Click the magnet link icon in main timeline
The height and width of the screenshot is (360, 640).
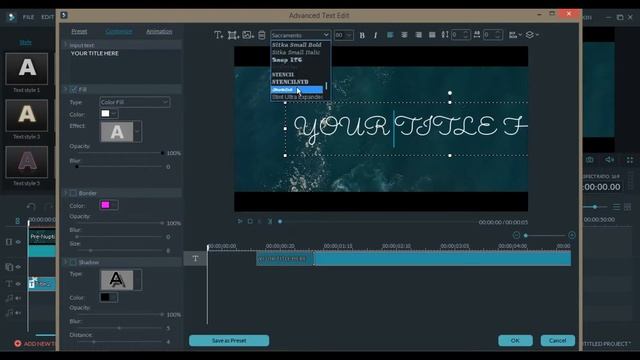tap(17, 221)
